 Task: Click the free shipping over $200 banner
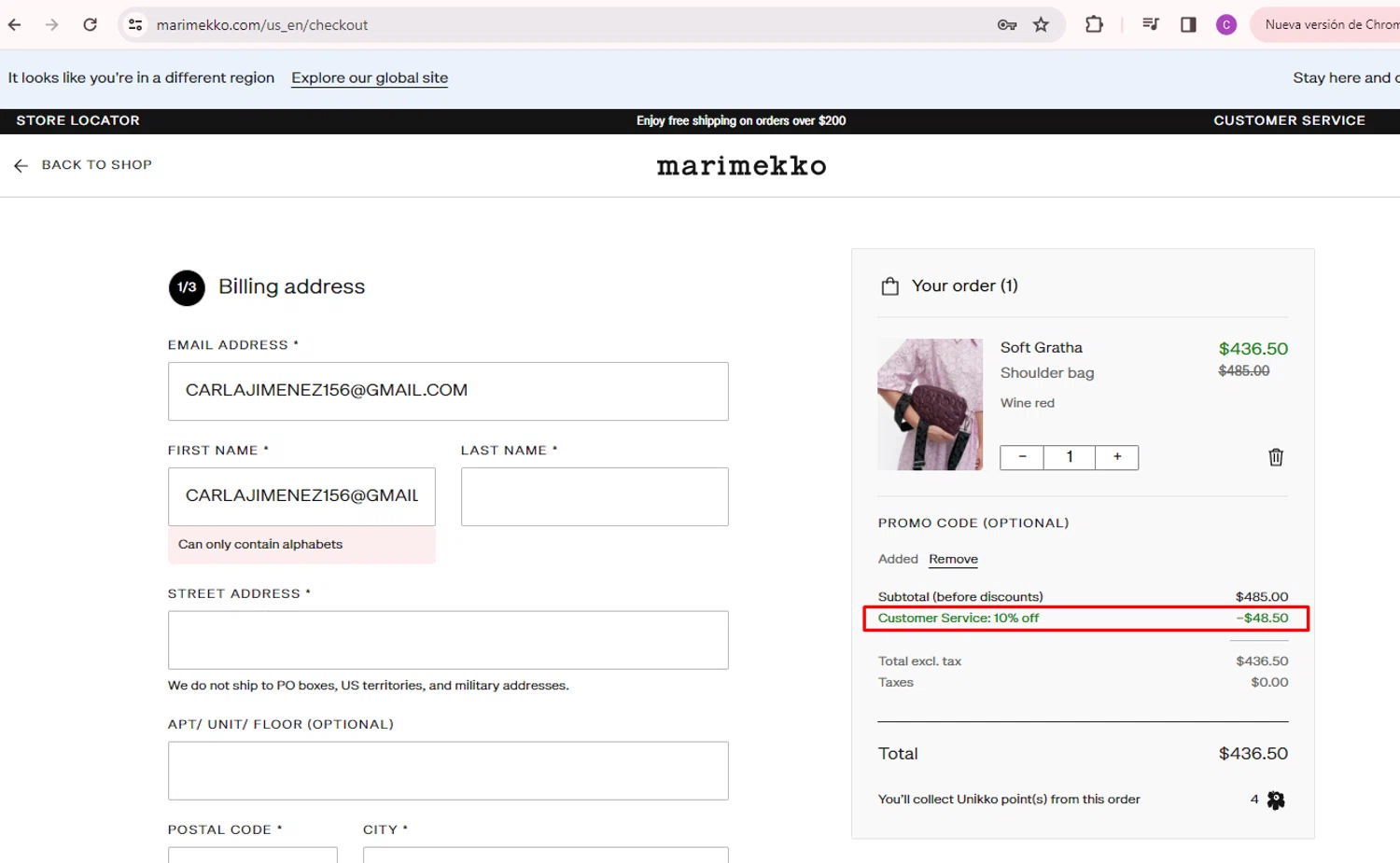click(741, 120)
